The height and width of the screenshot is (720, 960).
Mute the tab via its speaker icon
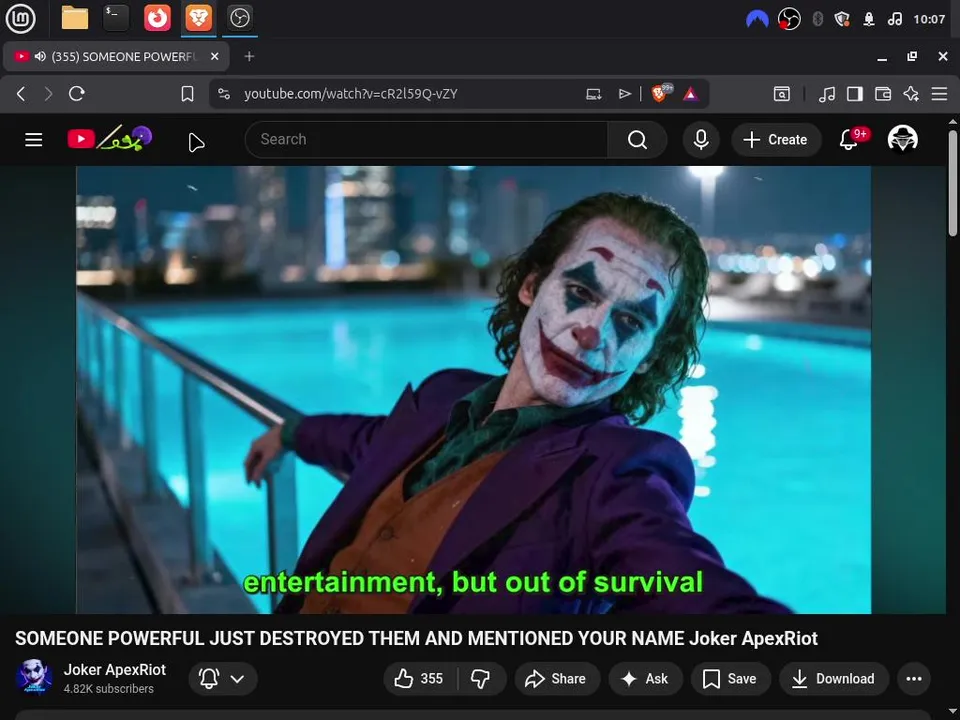(x=40, y=56)
